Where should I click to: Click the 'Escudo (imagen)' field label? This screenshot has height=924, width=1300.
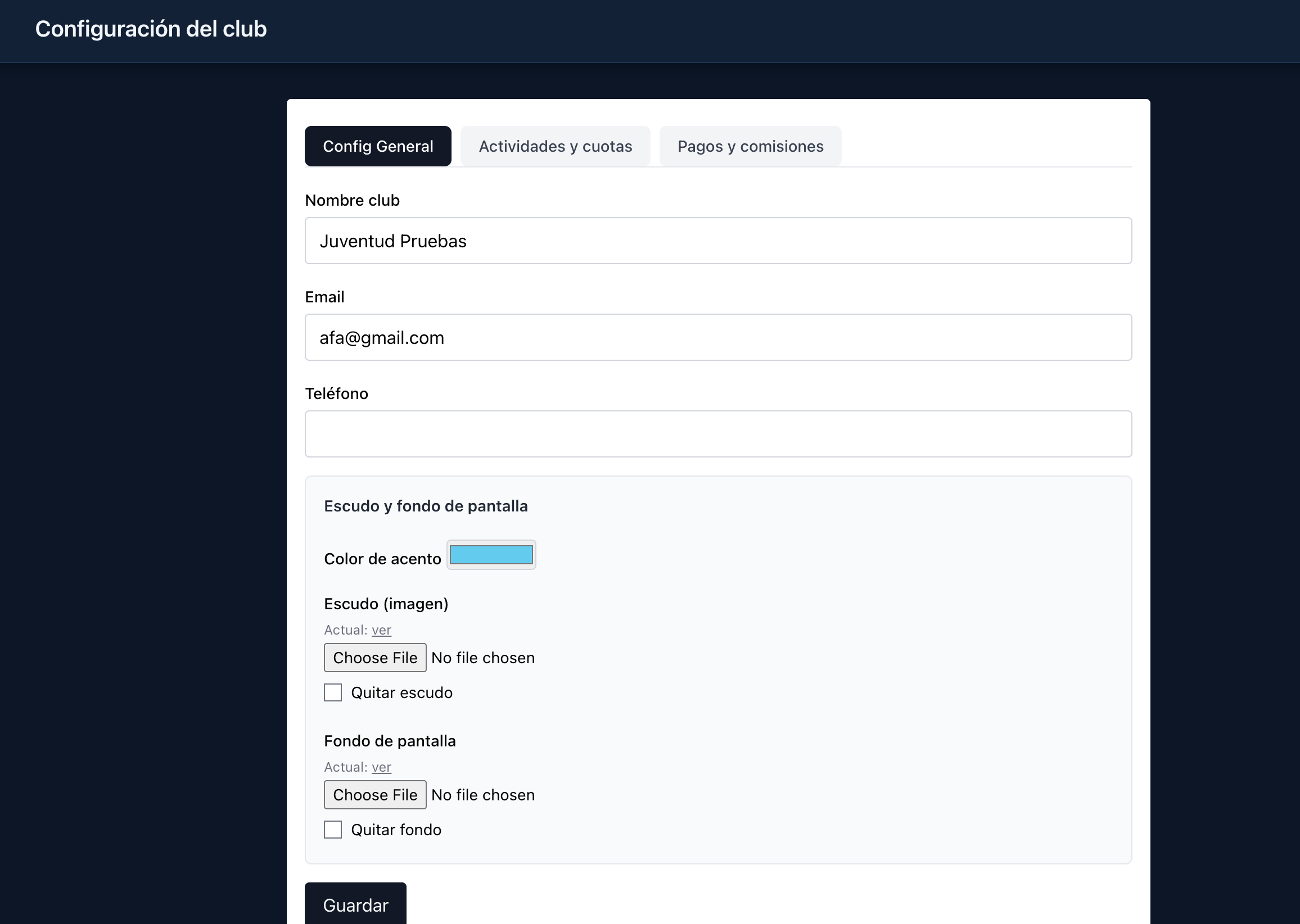[x=386, y=604]
